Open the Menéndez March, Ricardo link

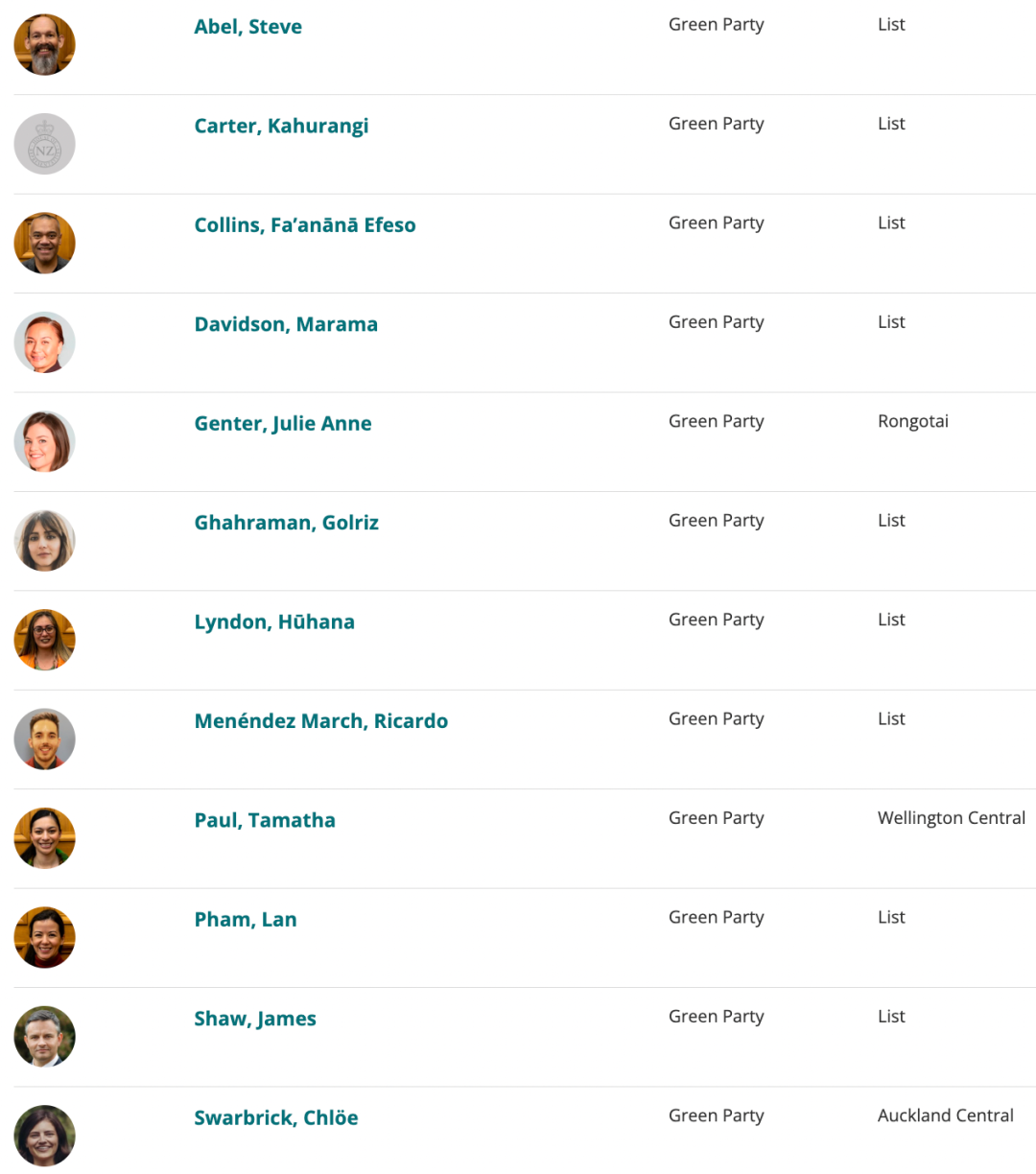[x=321, y=721]
